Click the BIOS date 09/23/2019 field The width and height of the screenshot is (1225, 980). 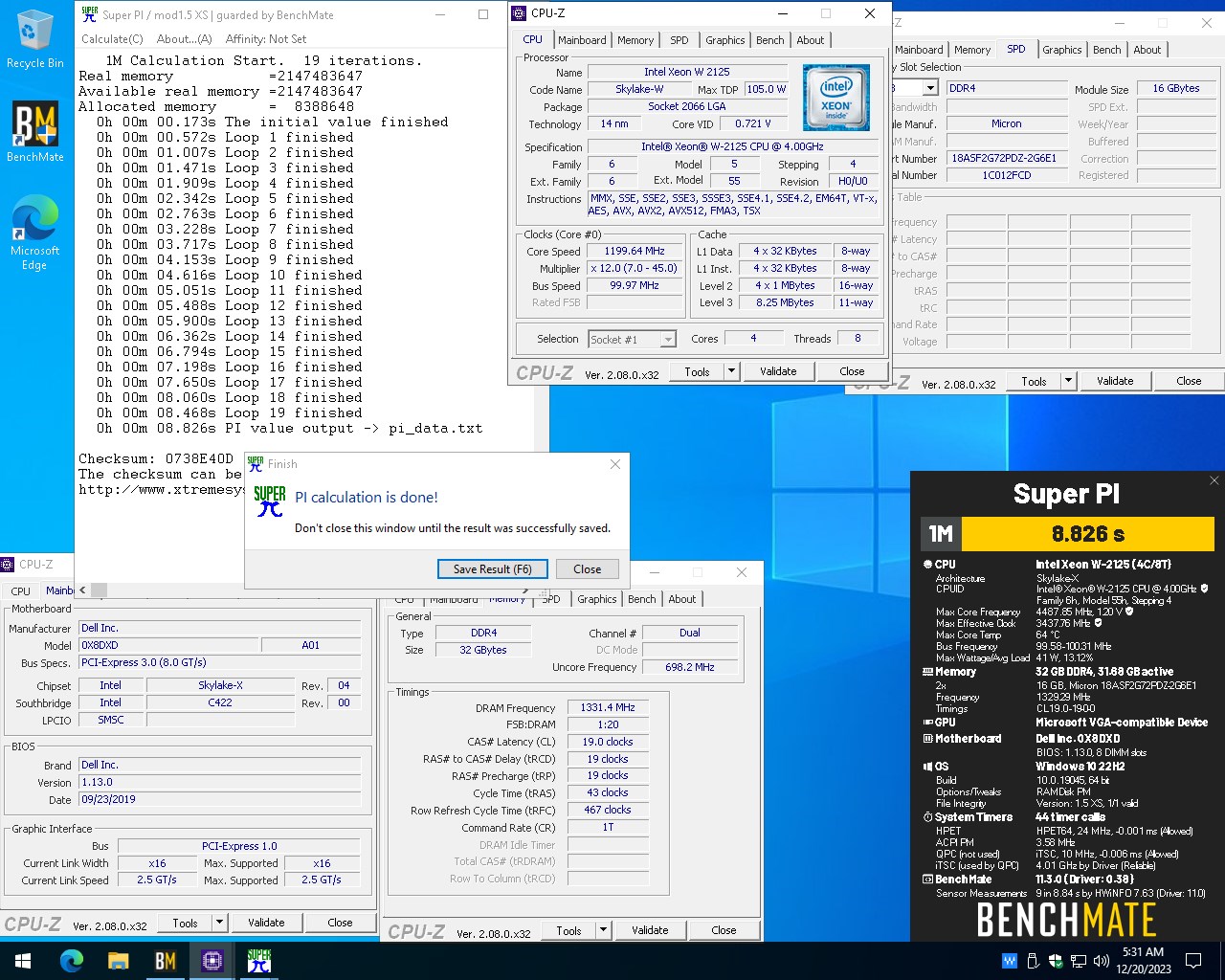[x=219, y=799]
